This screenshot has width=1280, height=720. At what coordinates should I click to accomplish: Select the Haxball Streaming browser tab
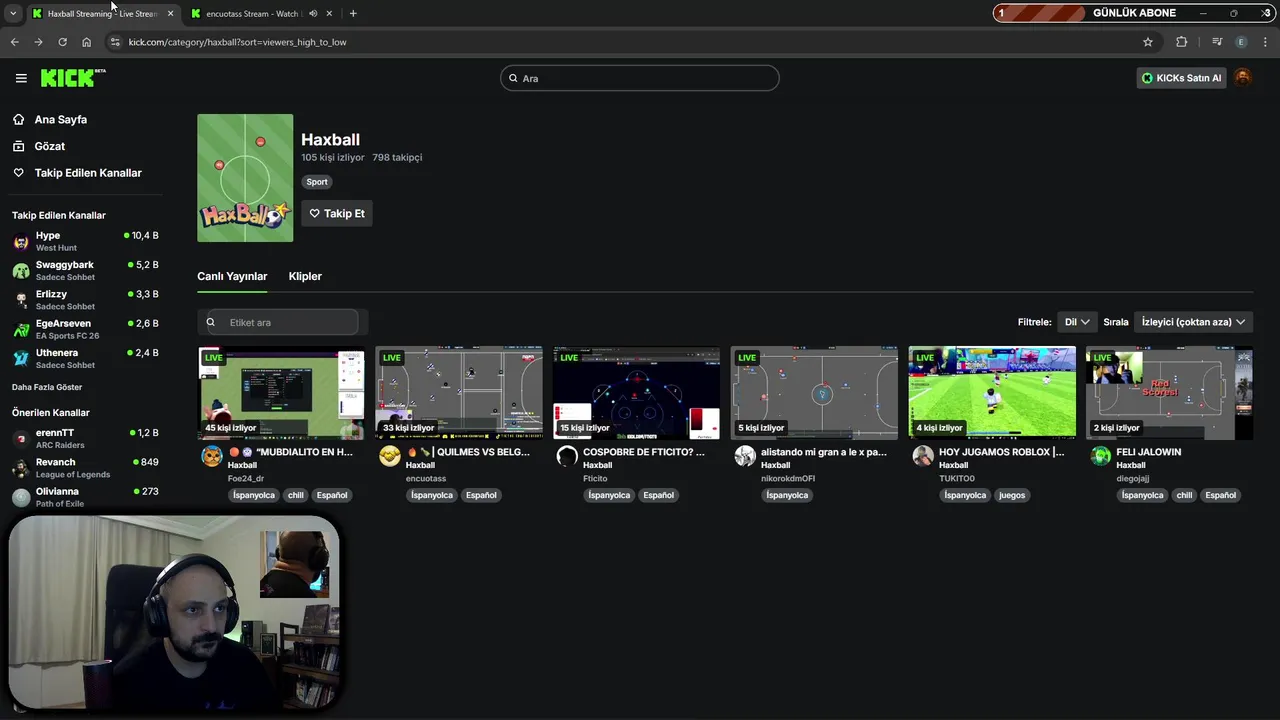point(102,14)
